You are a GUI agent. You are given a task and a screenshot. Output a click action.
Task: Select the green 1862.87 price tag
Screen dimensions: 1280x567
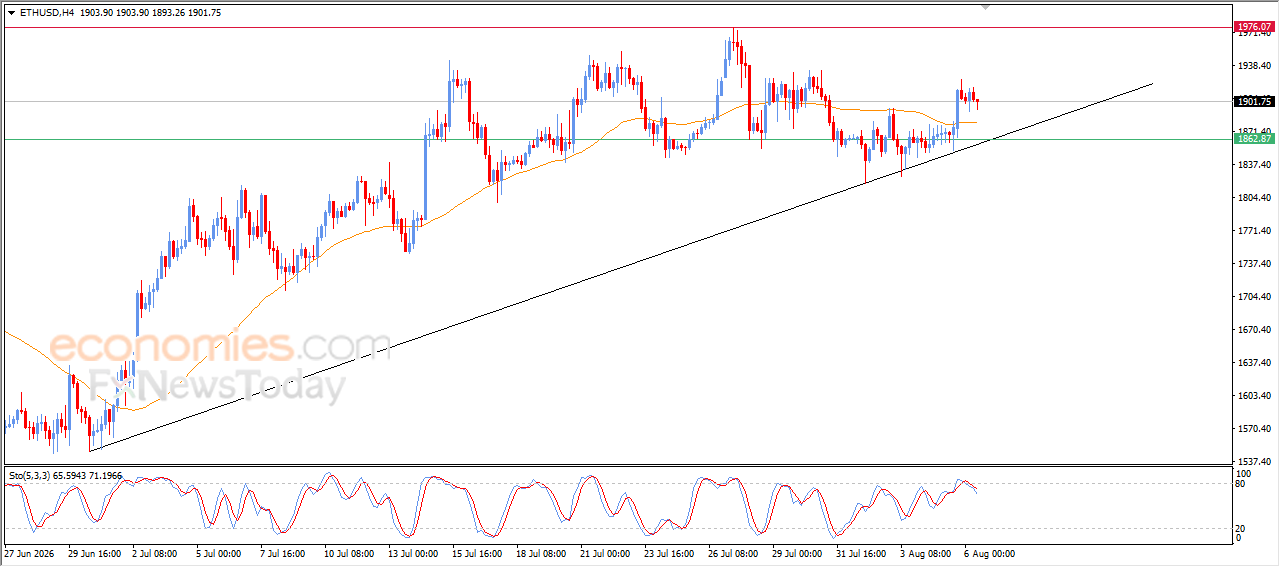point(1253,138)
